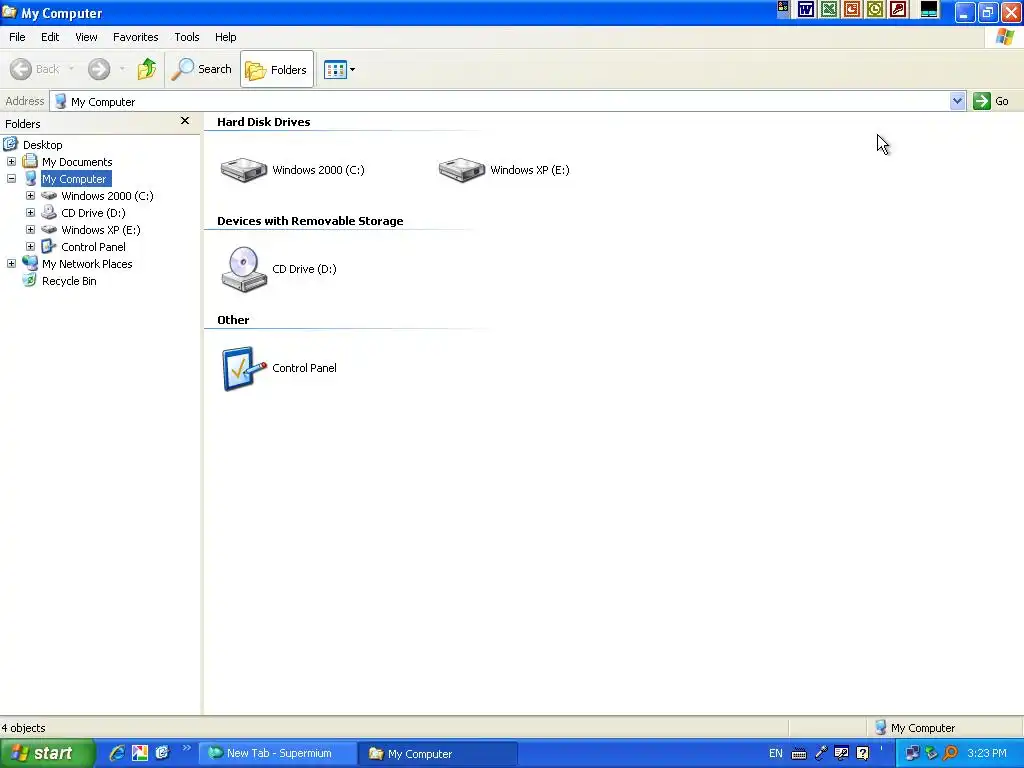Select Windows XP (E:) in tree
Screen dimensions: 1024x768
[101, 230]
